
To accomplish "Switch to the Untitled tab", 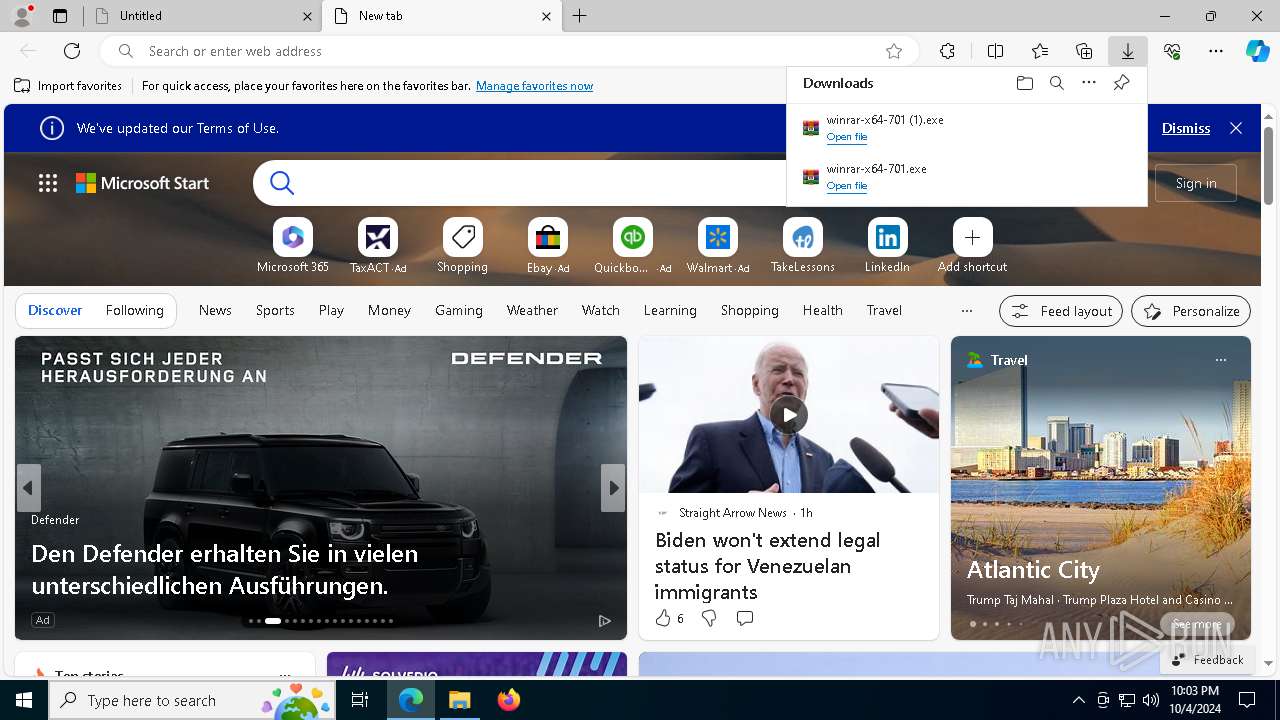I will (200, 16).
